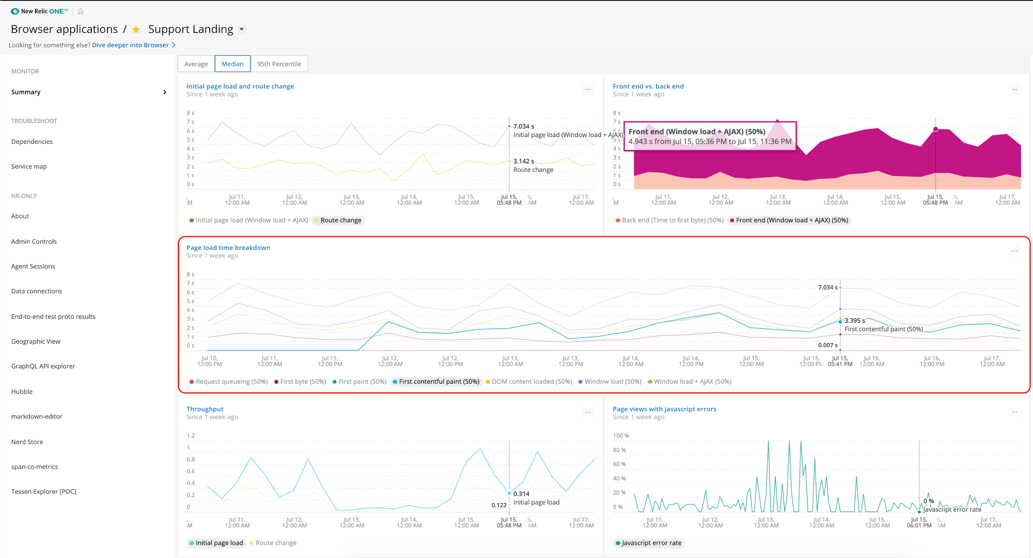Toggle Window load + AJAX (50%) legend series
1033x558 pixels.
[x=690, y=382]
